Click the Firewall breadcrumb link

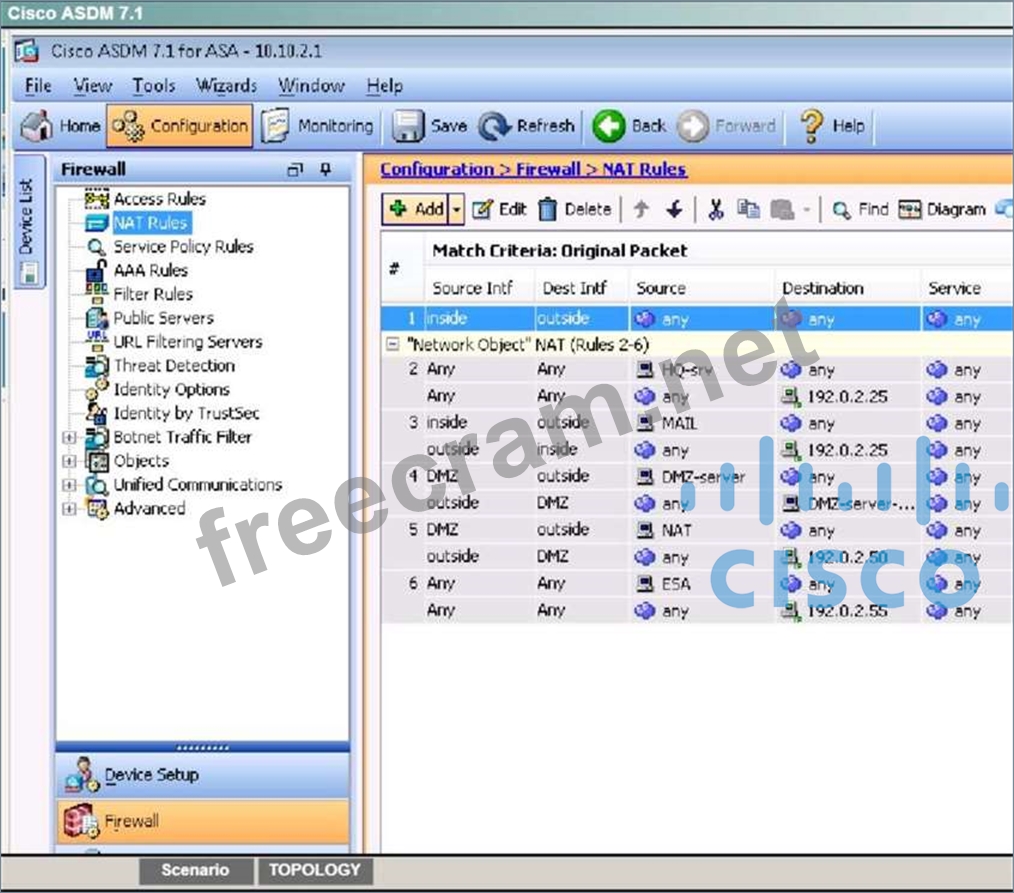tap(547, 169)
